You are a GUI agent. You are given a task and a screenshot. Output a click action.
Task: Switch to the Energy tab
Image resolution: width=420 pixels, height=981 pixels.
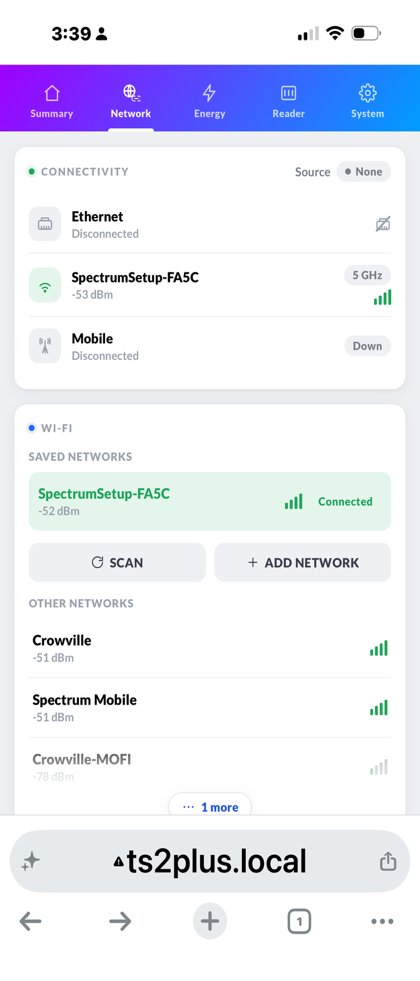pos(209,102)
